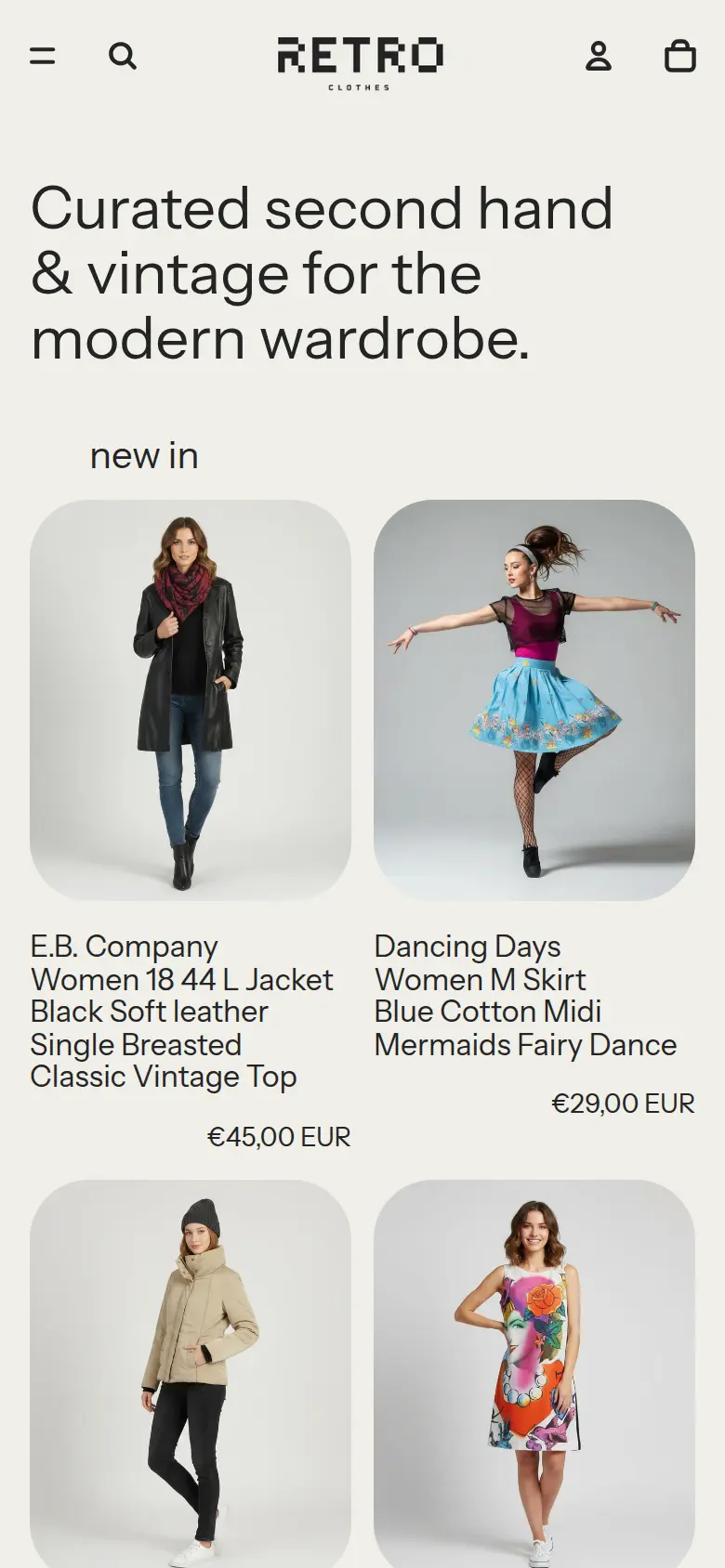
Task: Click the €29,00 EUR price
Action: 623,1104
